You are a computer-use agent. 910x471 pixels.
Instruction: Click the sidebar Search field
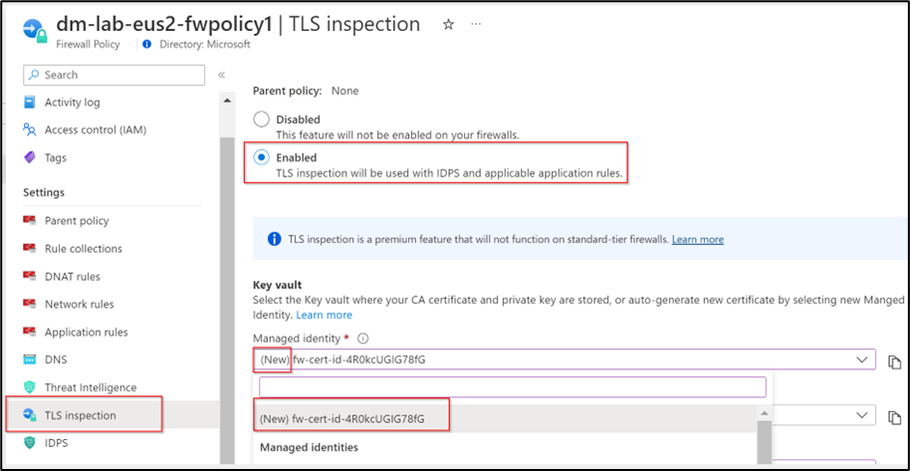pos(113,75)
